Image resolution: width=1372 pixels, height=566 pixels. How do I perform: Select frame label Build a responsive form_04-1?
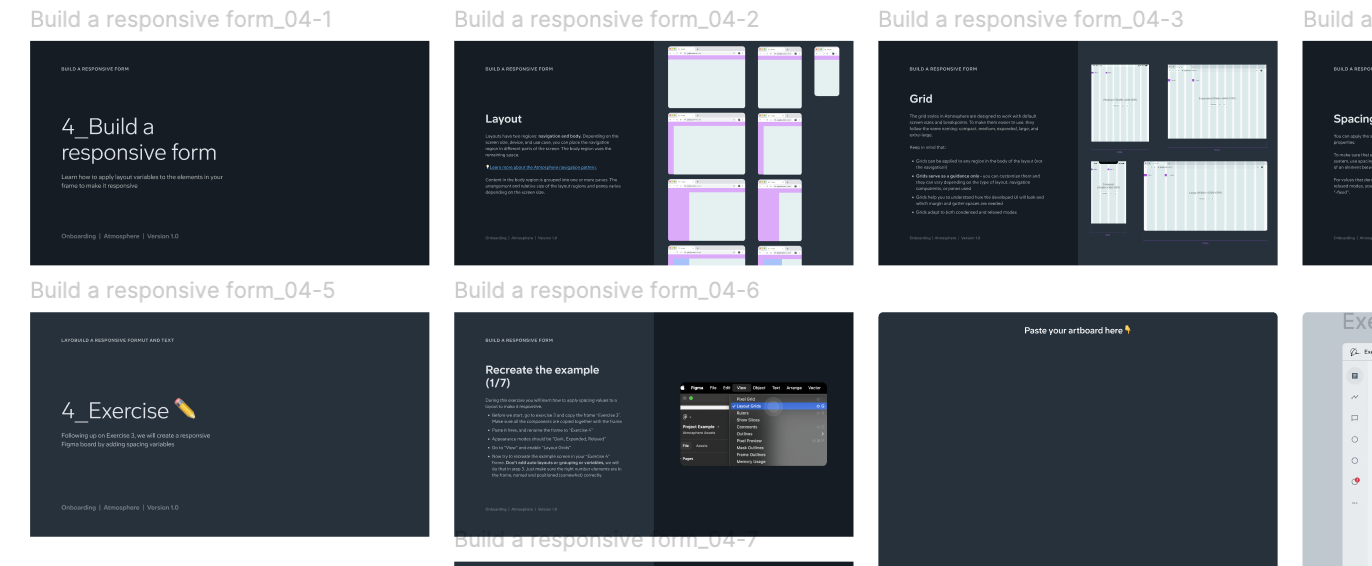pos(181,19)
